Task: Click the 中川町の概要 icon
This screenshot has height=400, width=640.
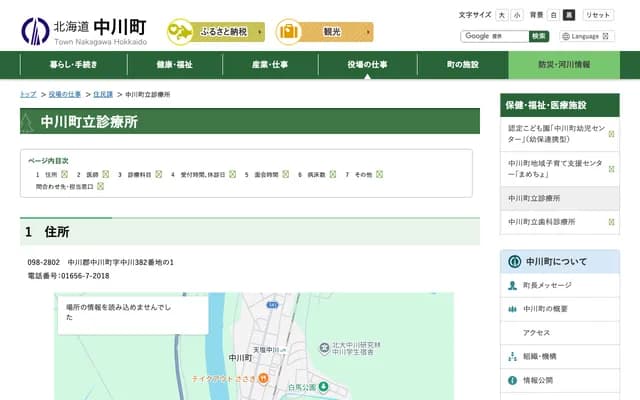Action: pos(513,309)
